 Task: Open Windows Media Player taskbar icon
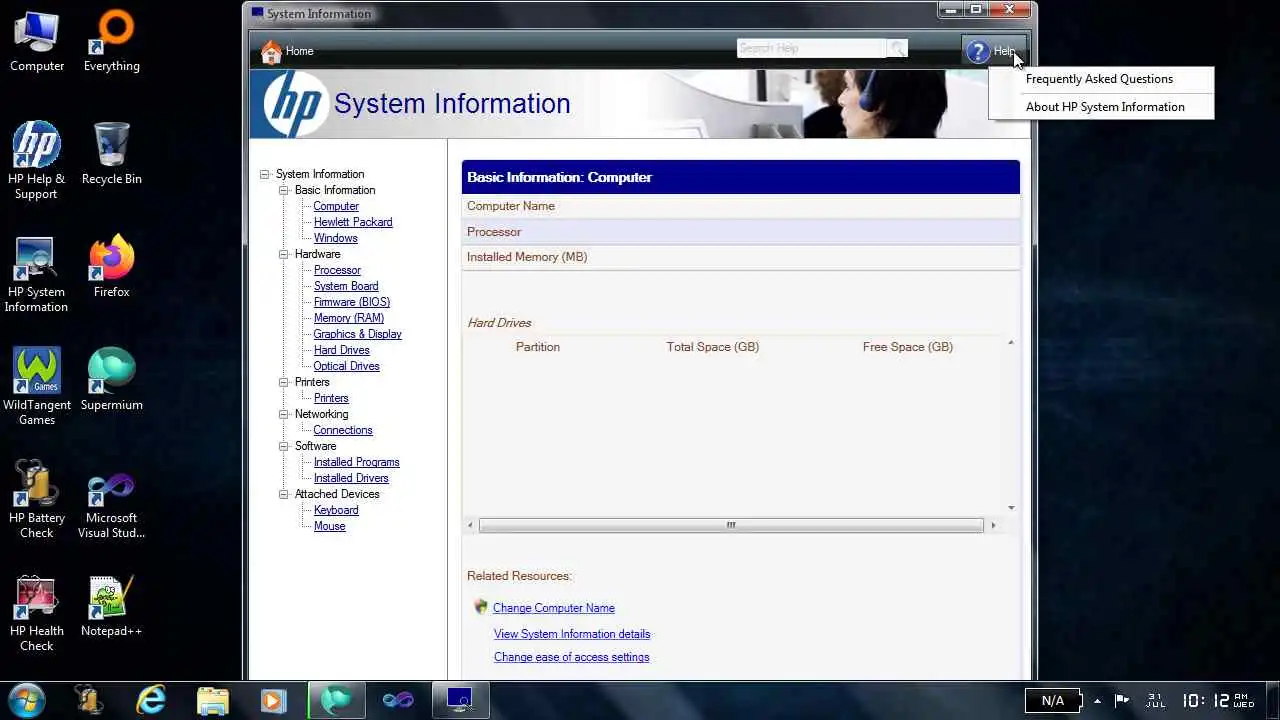(273, 700)
